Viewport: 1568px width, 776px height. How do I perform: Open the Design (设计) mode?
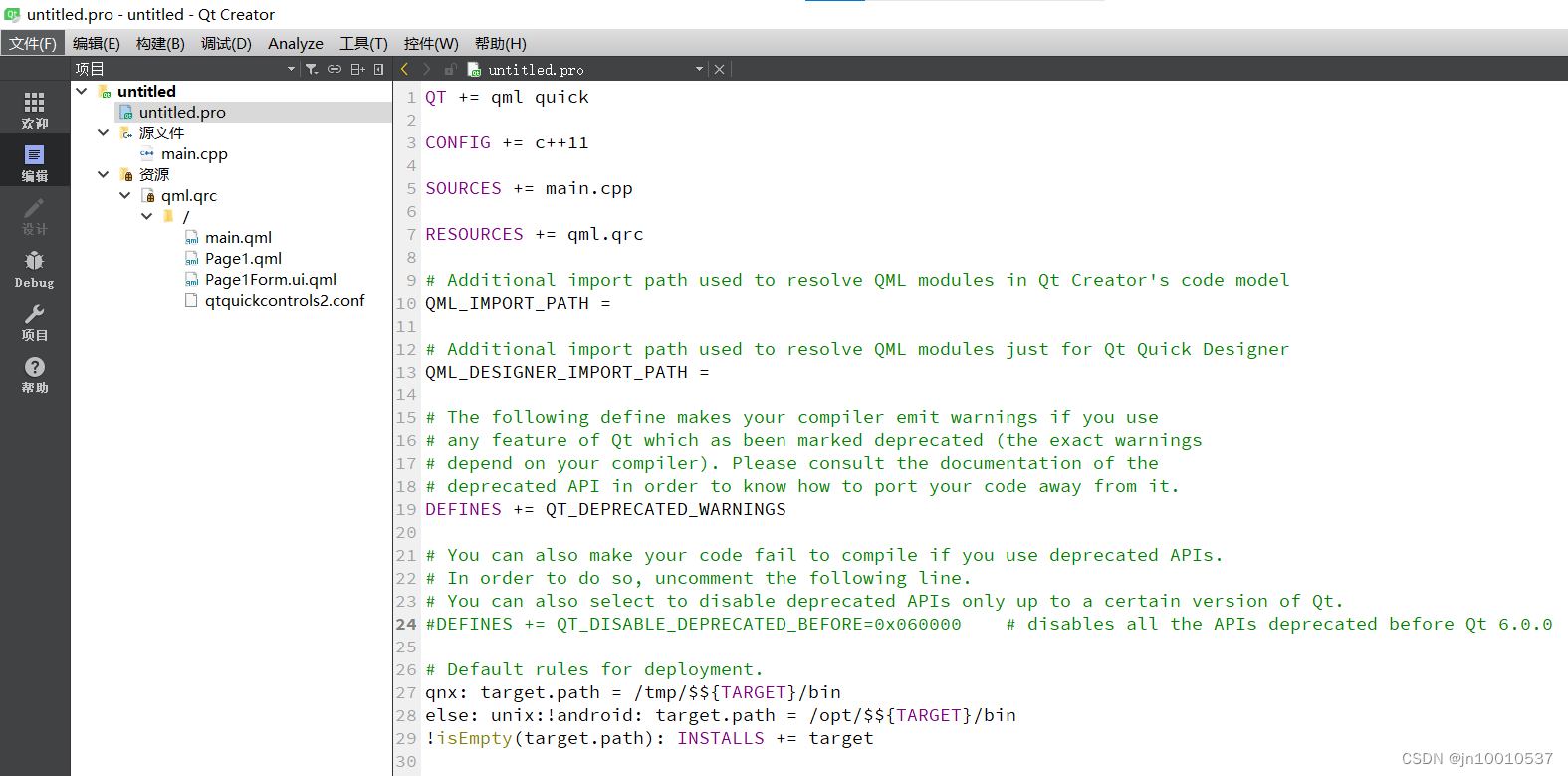pyautogui.click(x=35, y=216)
